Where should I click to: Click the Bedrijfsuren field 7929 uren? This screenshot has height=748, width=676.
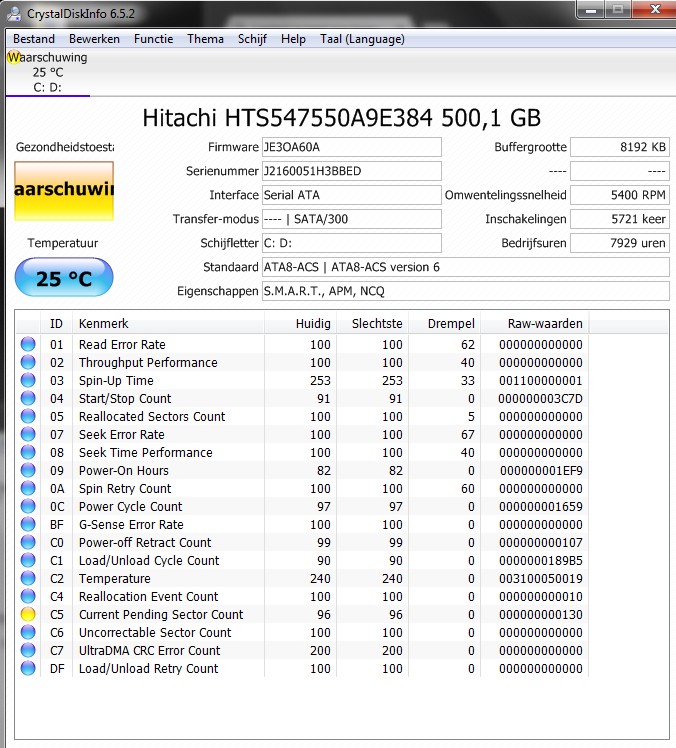click(620, 243)
